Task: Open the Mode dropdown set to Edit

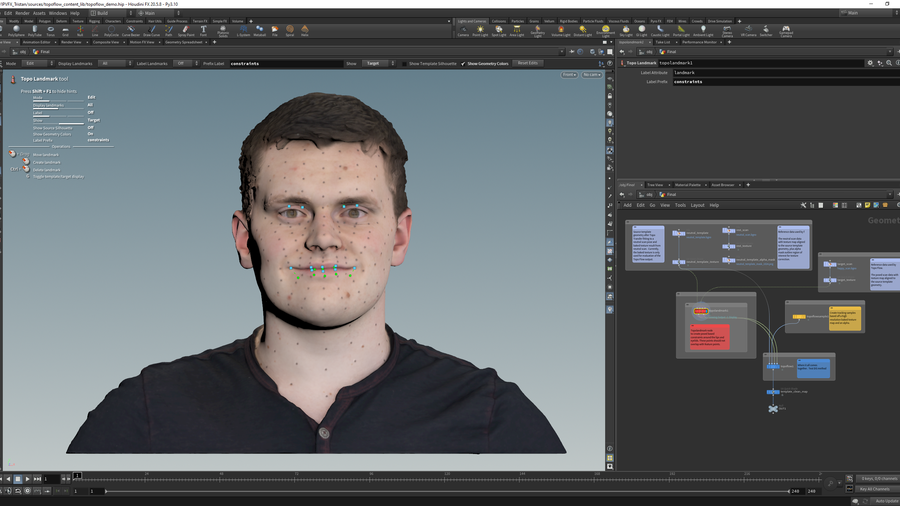Action: pyautogui.click(x=37, y=64)
